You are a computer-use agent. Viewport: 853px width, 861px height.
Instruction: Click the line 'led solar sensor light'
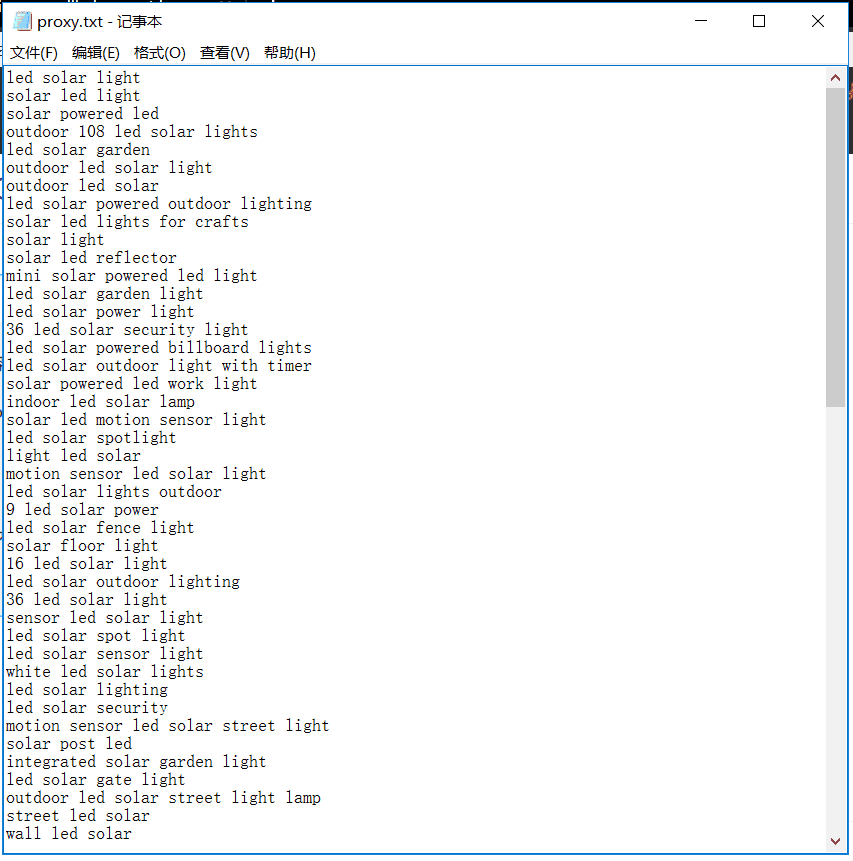tap(105, 655)
